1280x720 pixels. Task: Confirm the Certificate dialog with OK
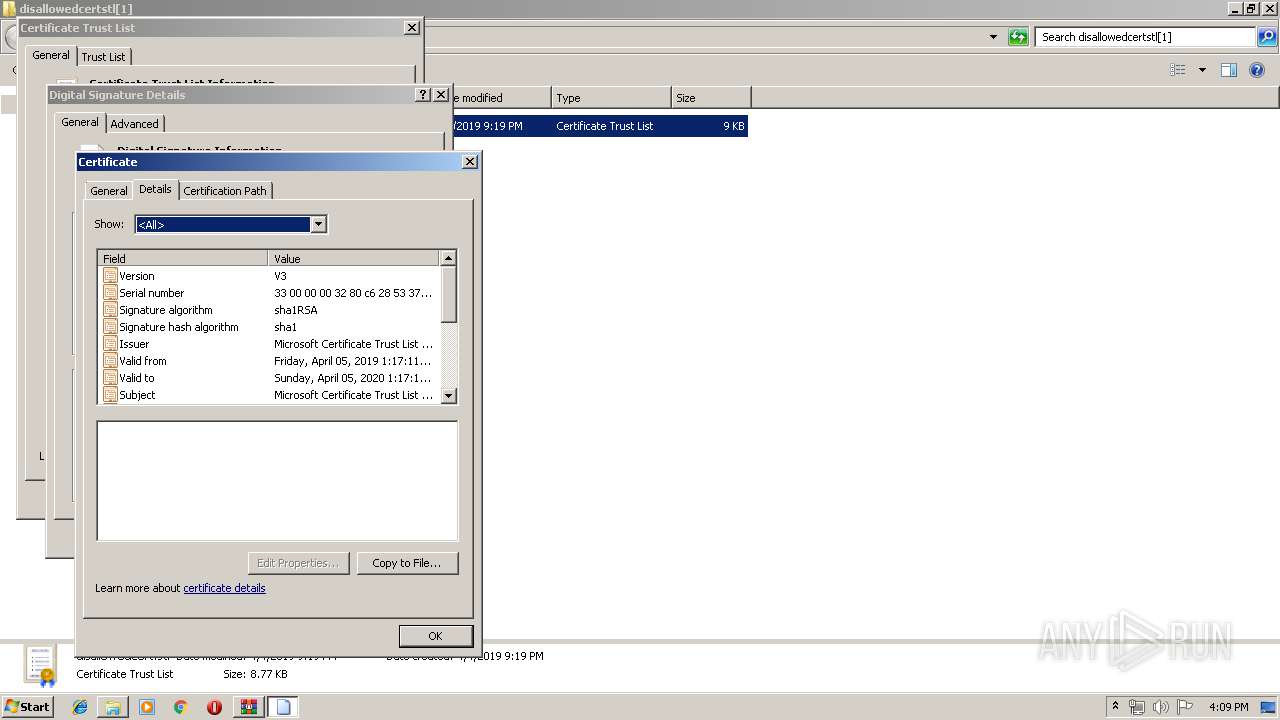[435, 636]
